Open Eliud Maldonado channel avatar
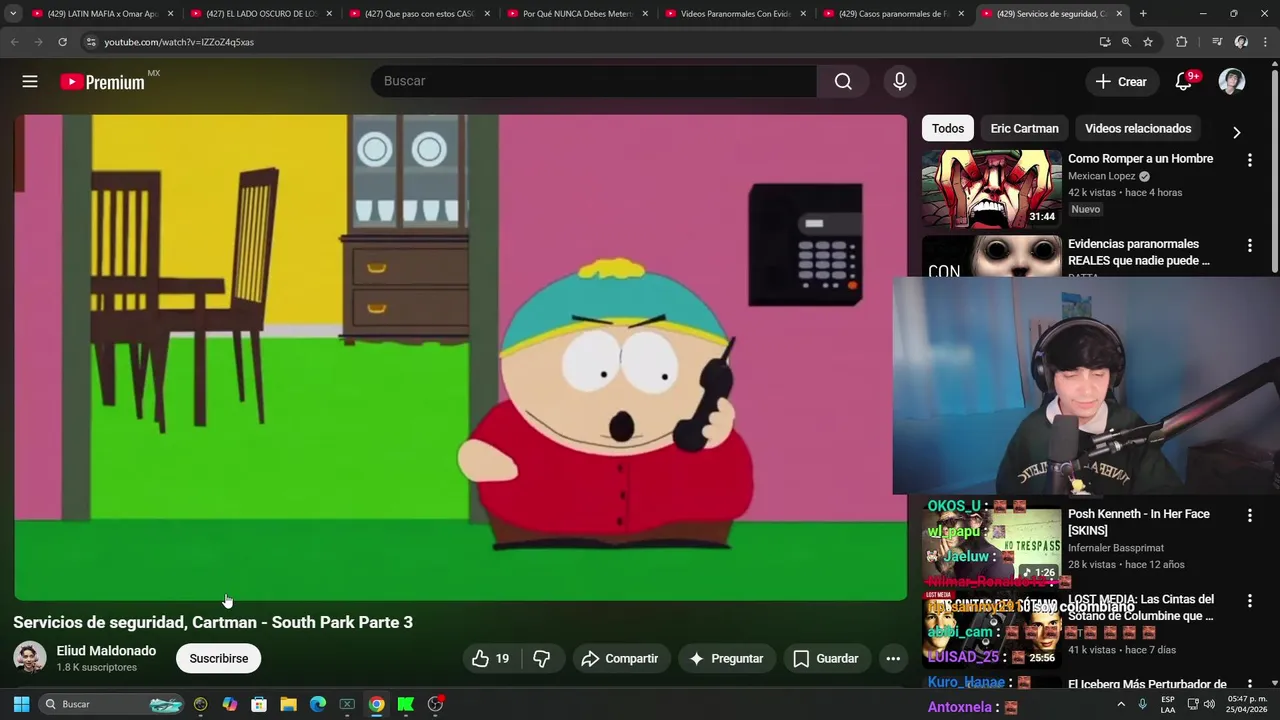 click(x=29, y=658)
